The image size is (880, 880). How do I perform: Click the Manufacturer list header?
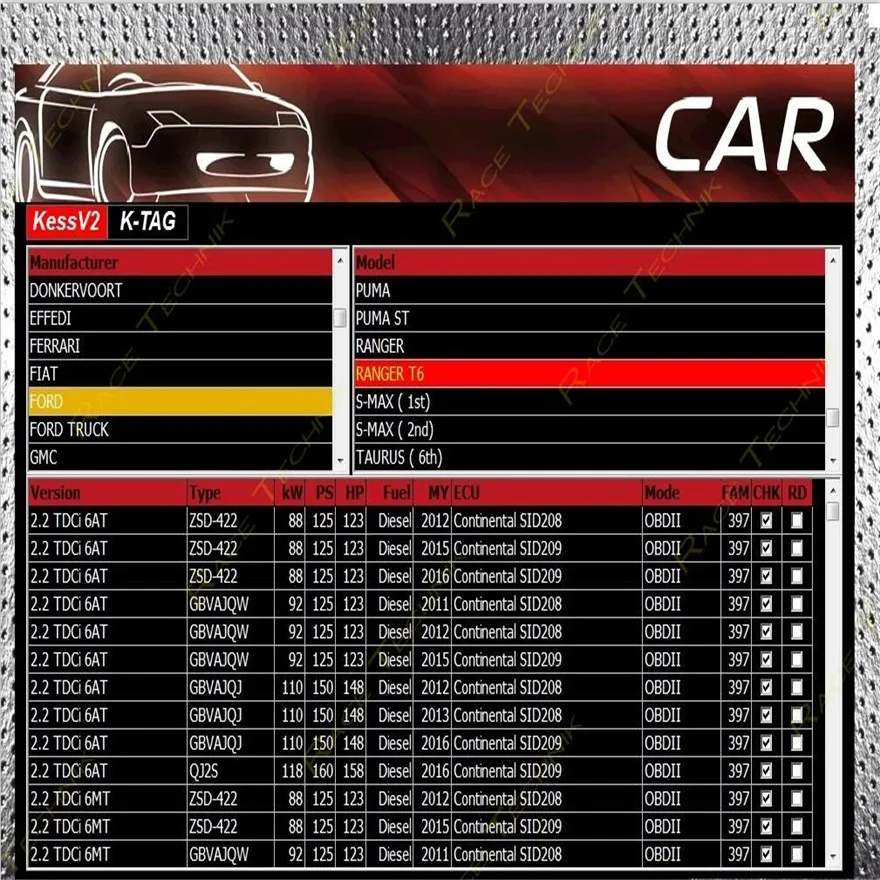tap(180, 262)
